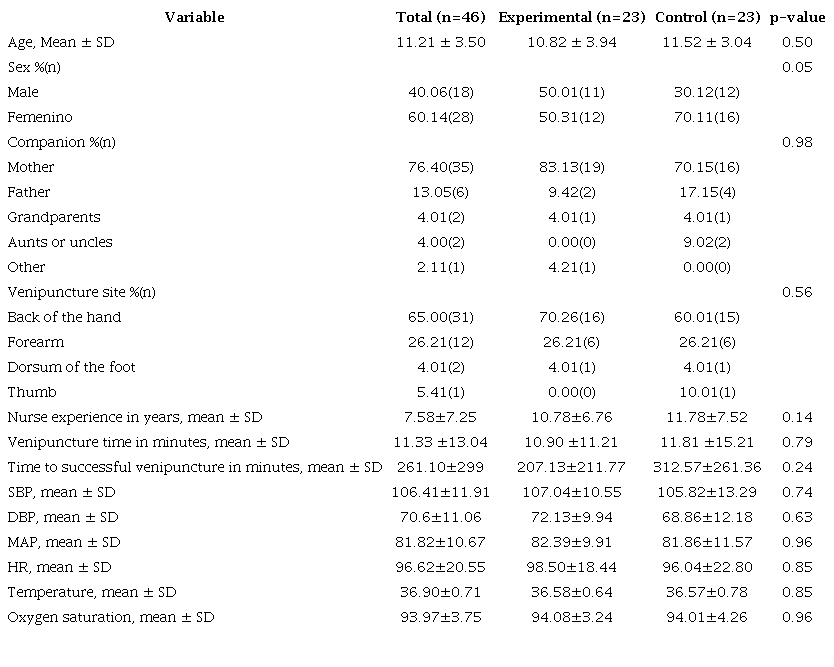This screenshot has width=834, height=667.
Task: Click the 'Oxygen saturation, mean ± SD' label
Action: click(110, 617)
